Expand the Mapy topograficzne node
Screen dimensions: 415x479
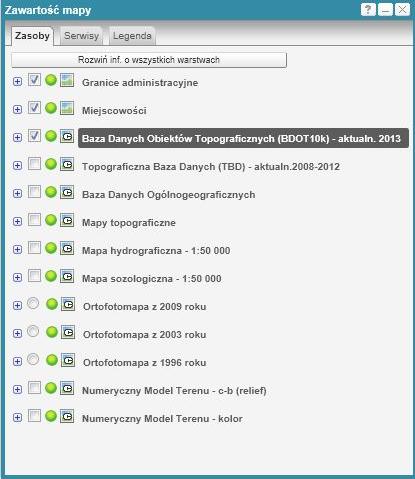click(x=17, y=222)
